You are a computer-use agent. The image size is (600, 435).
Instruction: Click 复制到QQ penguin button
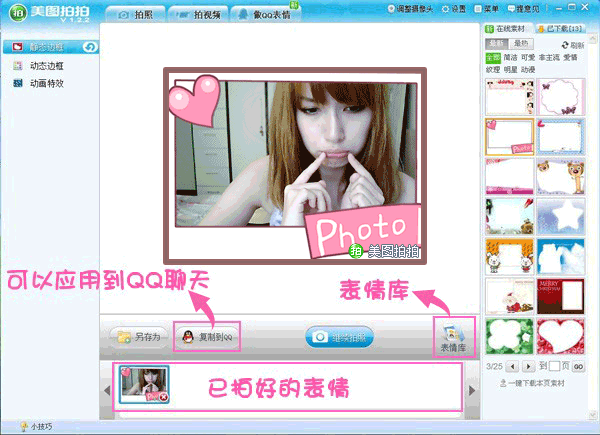(x=207, y=337)
